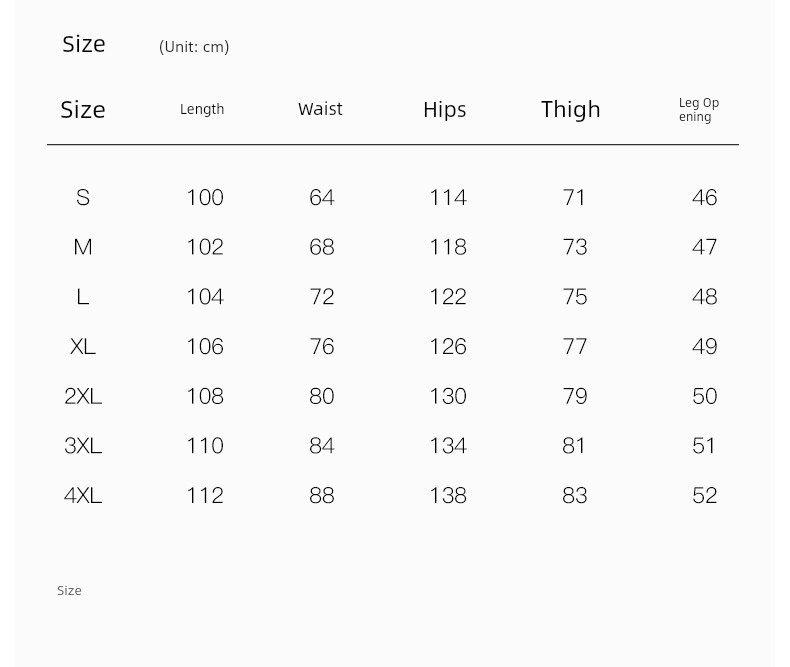Screen dimensions: 790x667
Task: Select the 3XL size row label
Action: [x=83, y=446]
